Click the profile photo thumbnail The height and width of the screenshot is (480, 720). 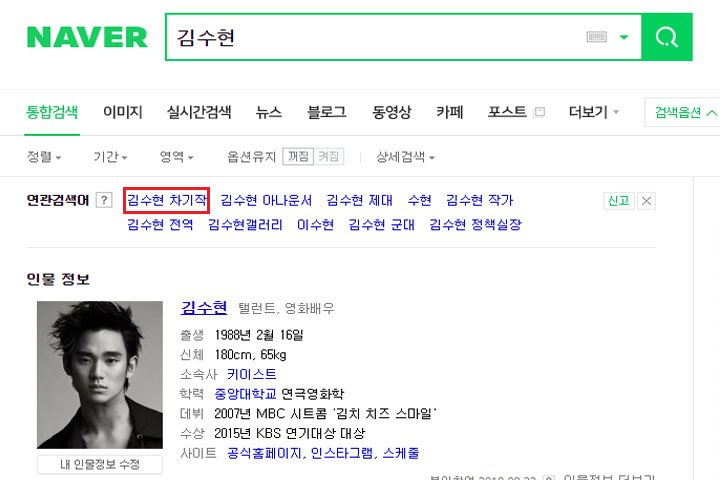coord(100,375)
